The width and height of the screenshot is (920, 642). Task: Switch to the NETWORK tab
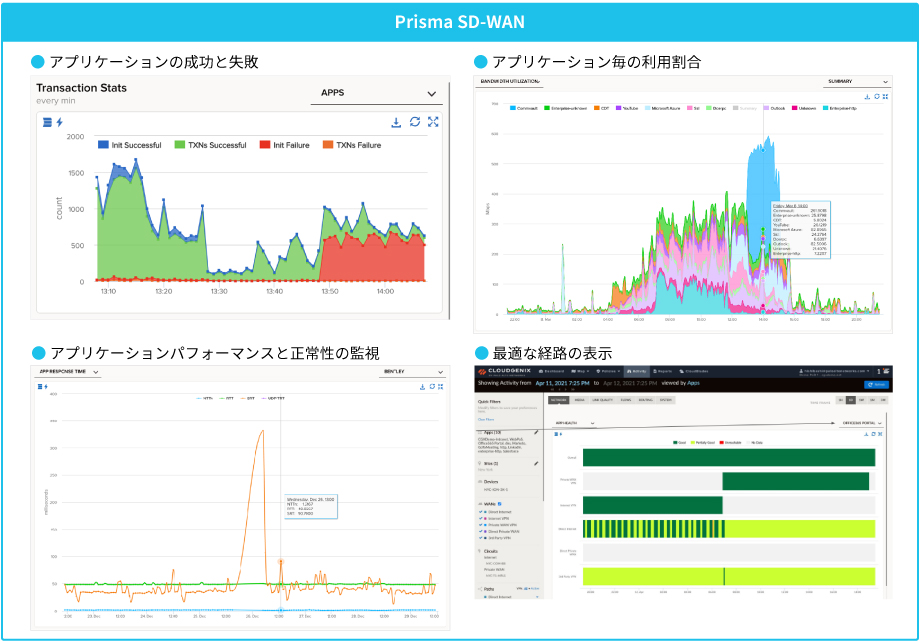559,400
